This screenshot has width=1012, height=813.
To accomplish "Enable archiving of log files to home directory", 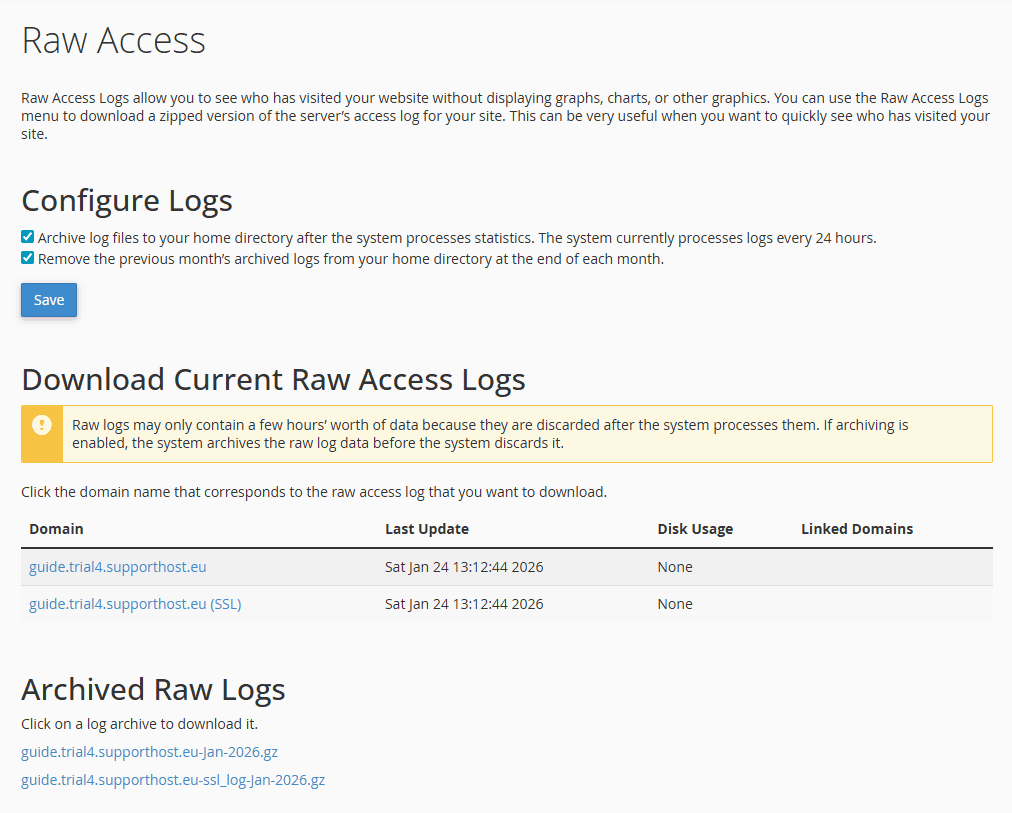I will (x=26, y=236).
